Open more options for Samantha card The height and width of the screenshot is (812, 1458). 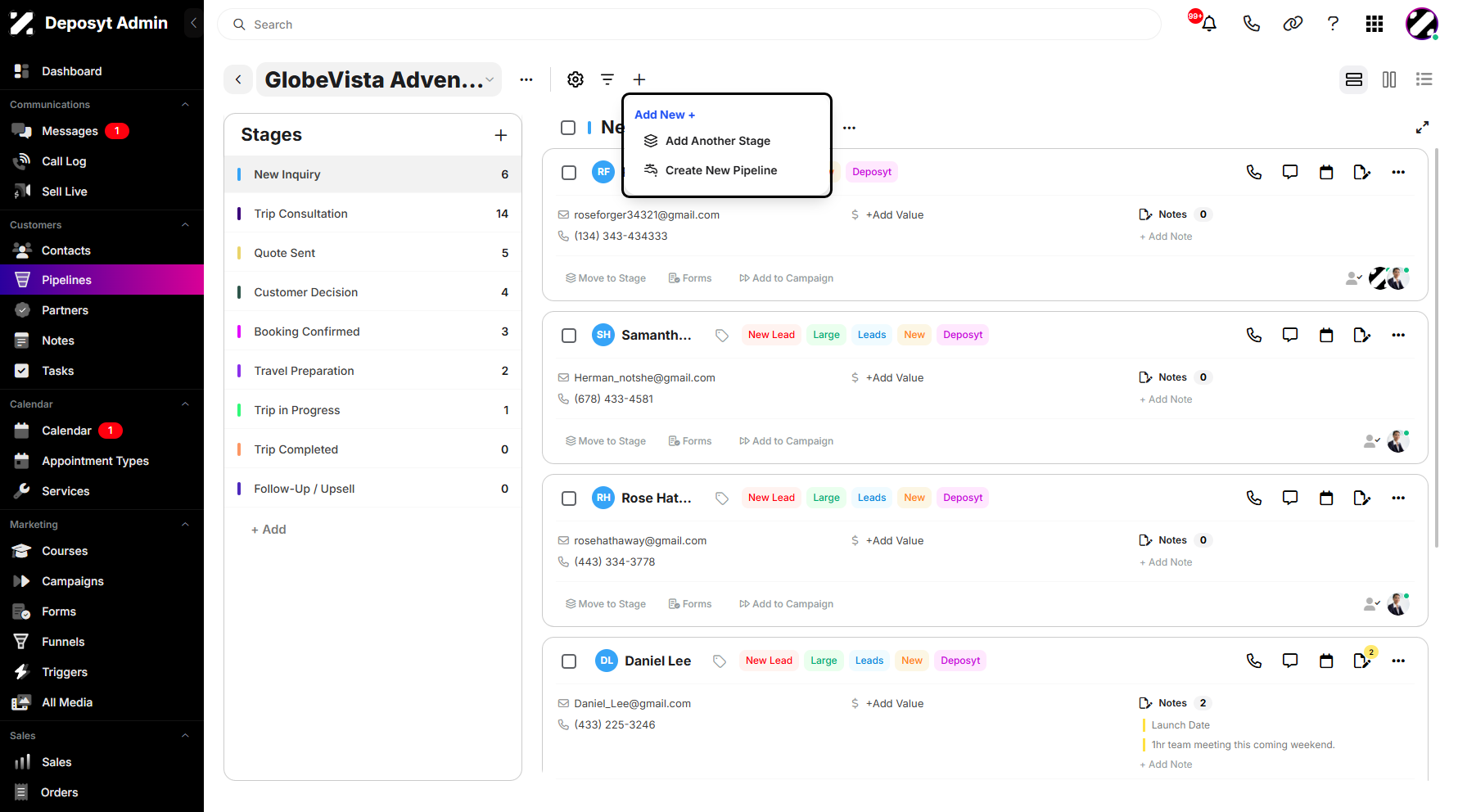click(x=1398, y=335)
